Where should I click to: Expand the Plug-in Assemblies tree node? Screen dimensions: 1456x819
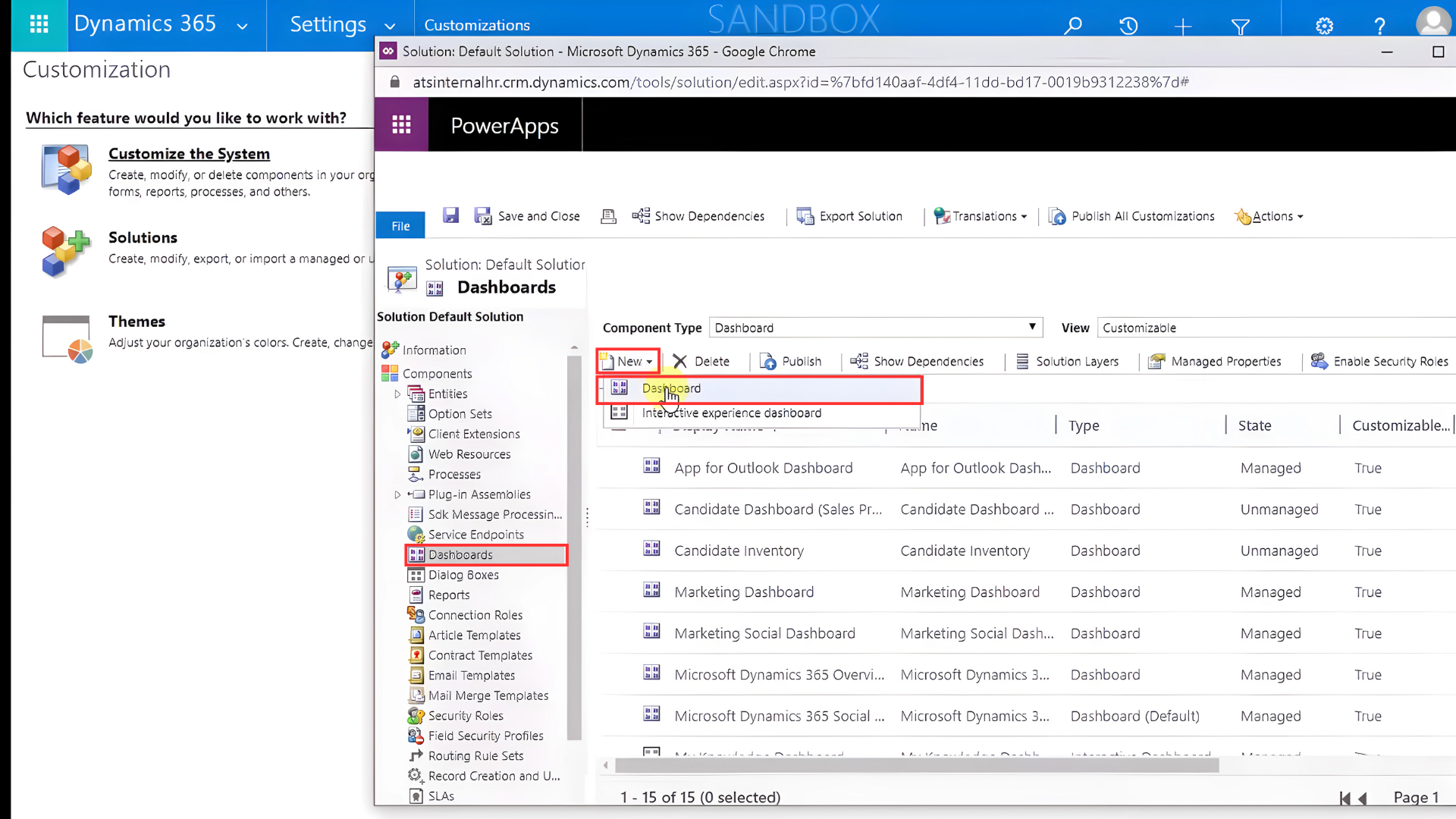(x=397, y=494)
